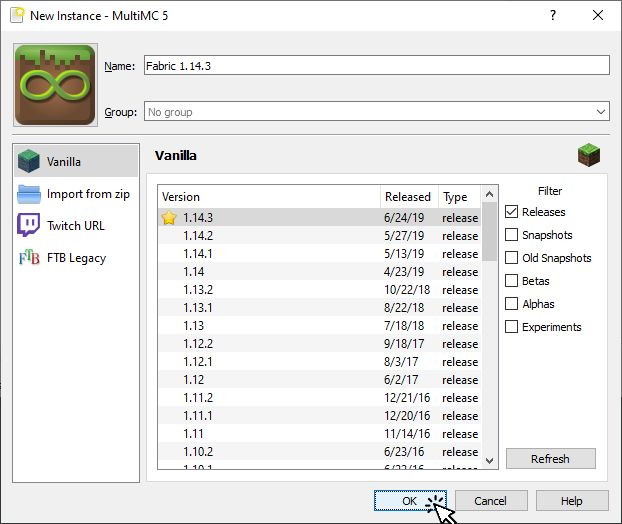The width and height of the screenshot is (622, 524).
Task: Close the New Instance dialog
Action: point(598,15)
